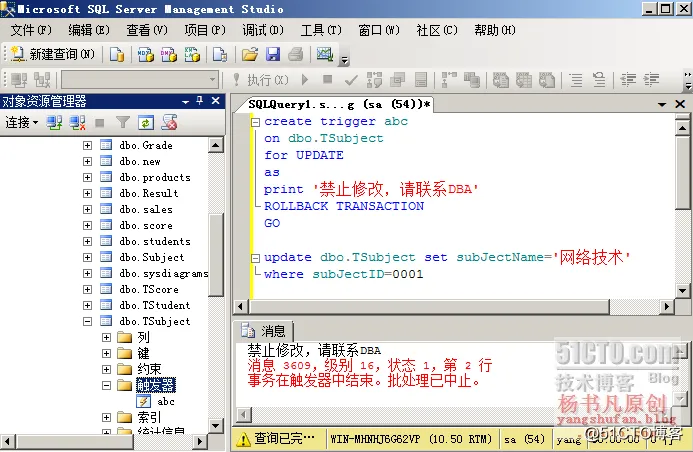
Task: Select the Messages (消息) tab
Action: (264, 331)
